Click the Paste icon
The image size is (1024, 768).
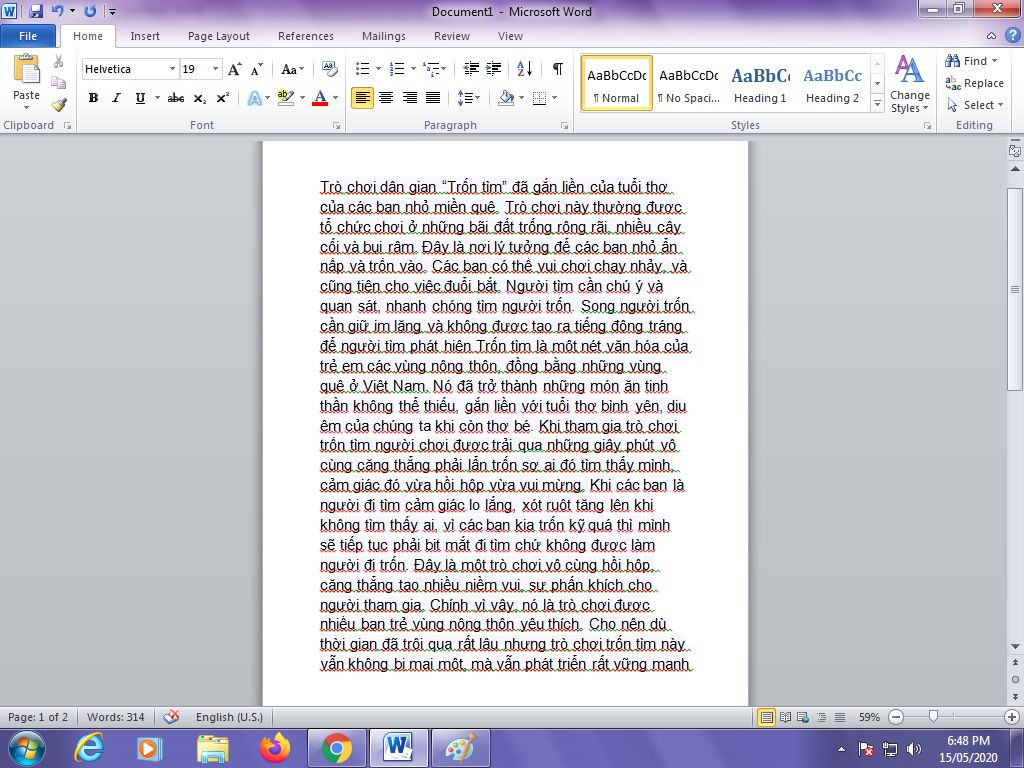pos(26,69)
